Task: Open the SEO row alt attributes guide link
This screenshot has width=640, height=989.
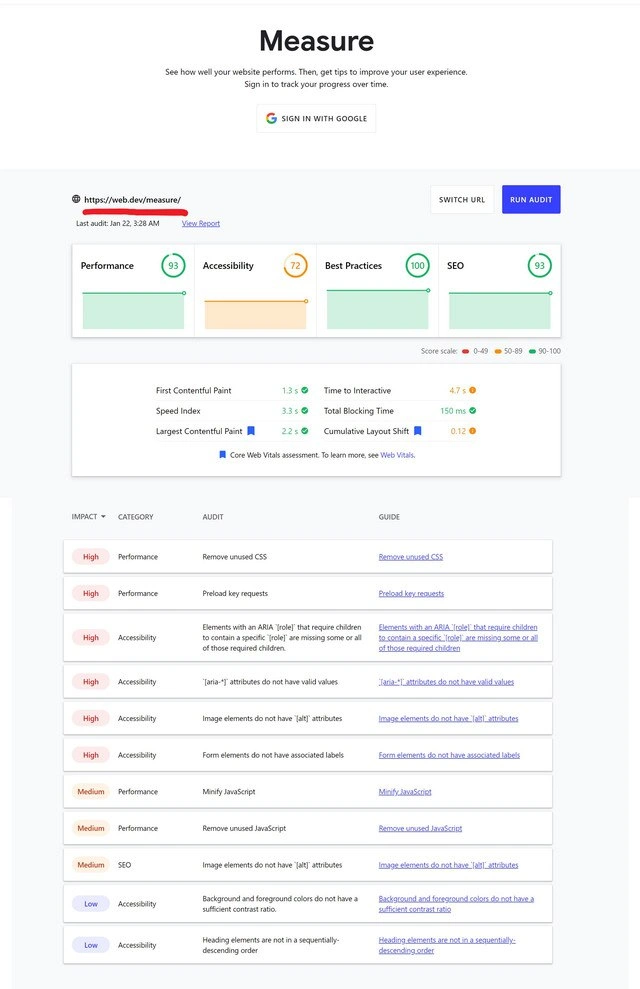Action: tap(448, 865)
